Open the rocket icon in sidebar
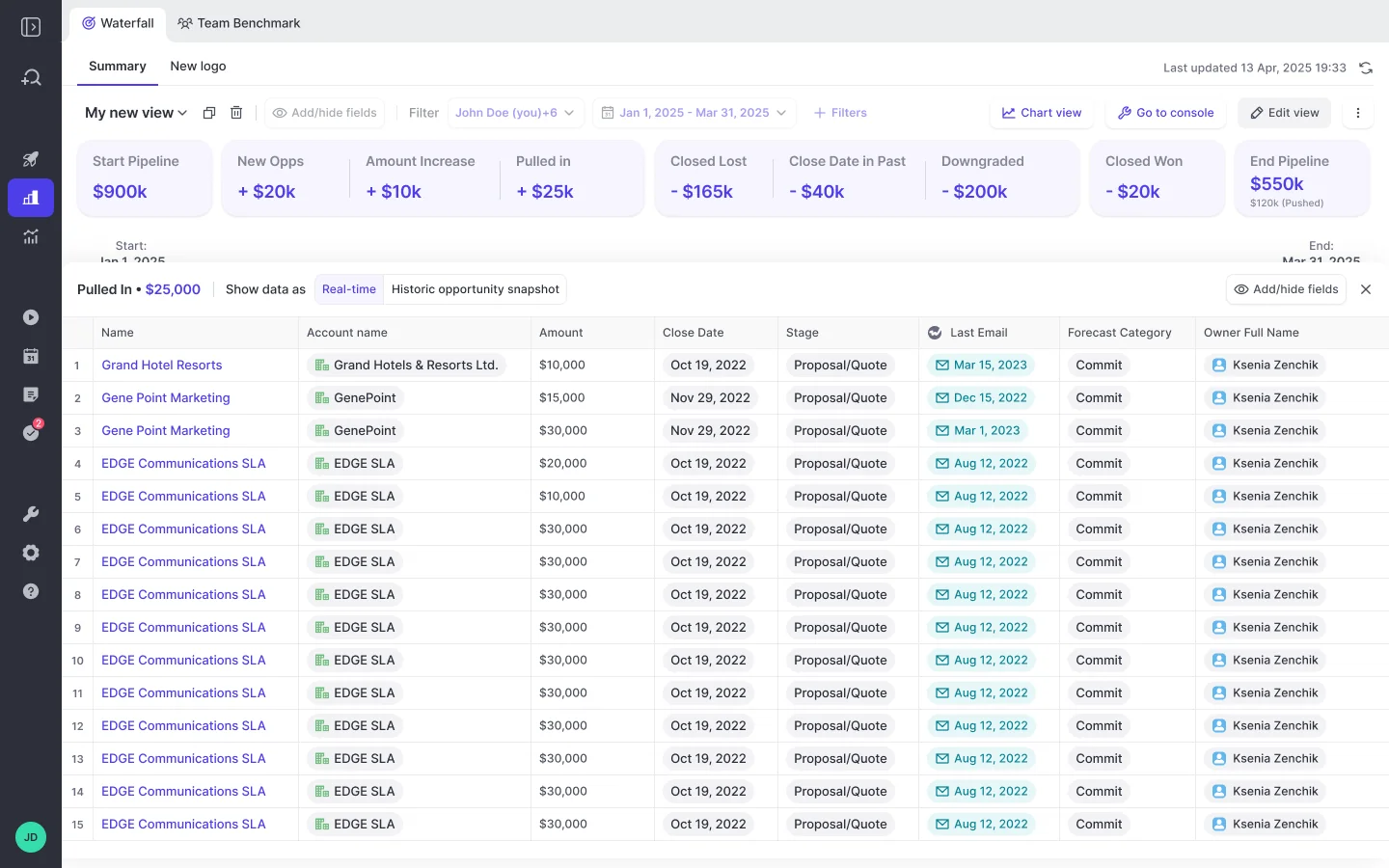 coord(31,159)
